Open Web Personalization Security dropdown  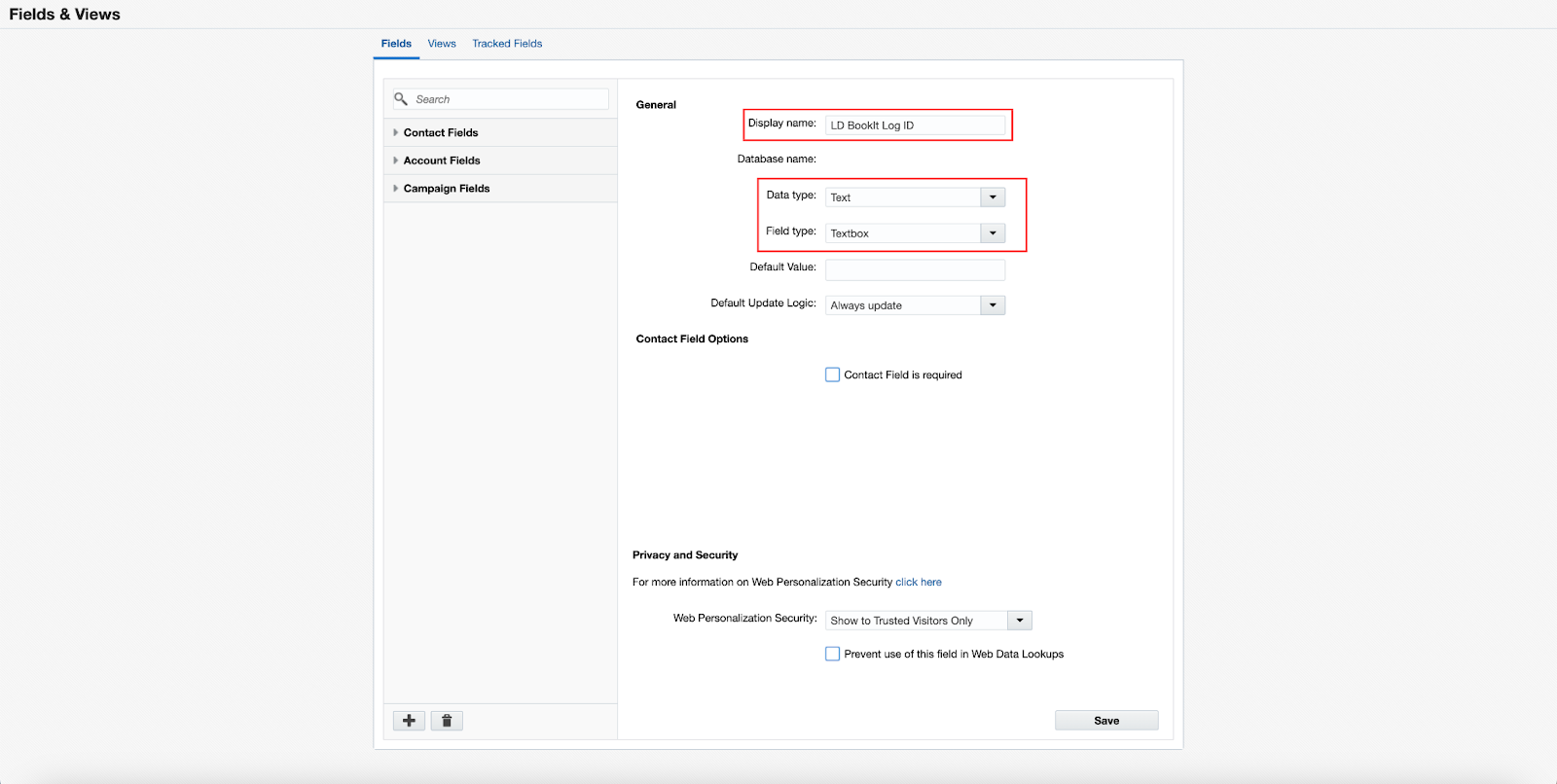(x=1019, y=621)
